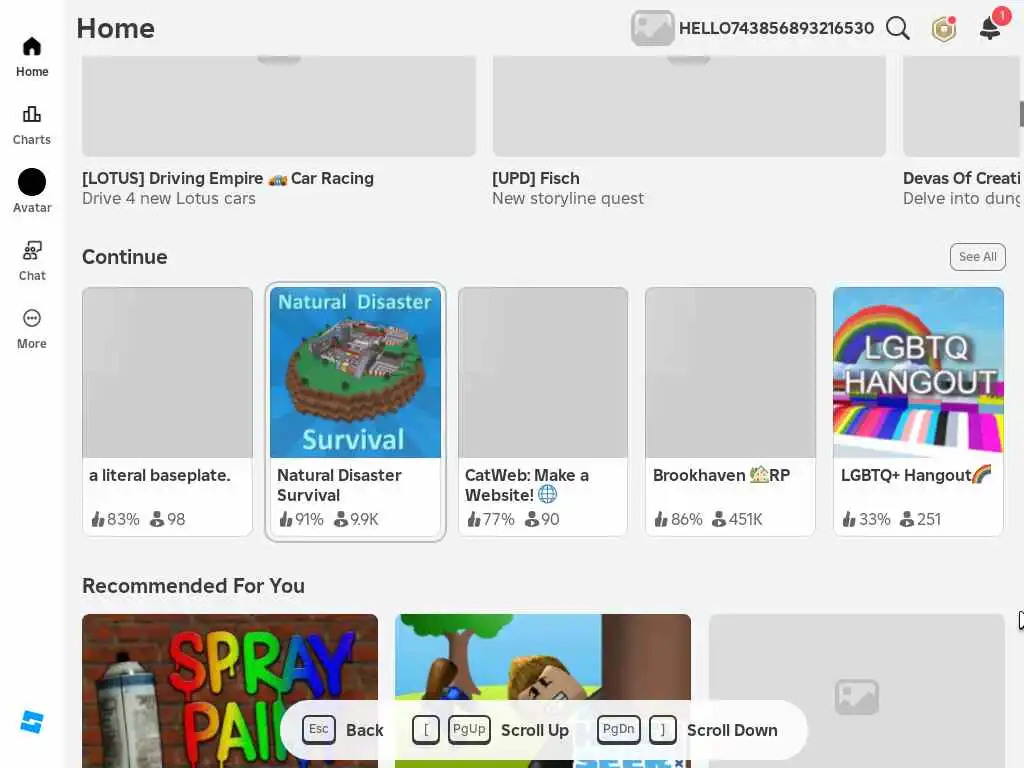1024x768 pixels.
Task: Open CatWeb: Make a Website! card
Action: point(543,411)
